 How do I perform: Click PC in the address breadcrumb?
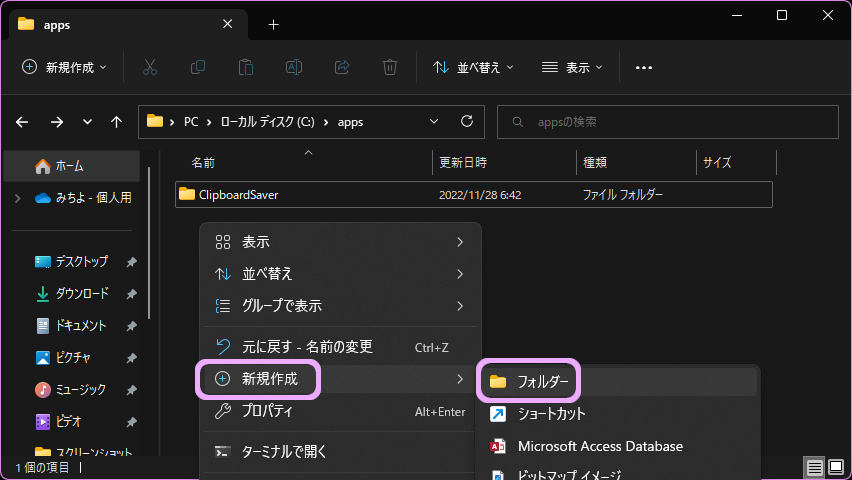(191, 122)
